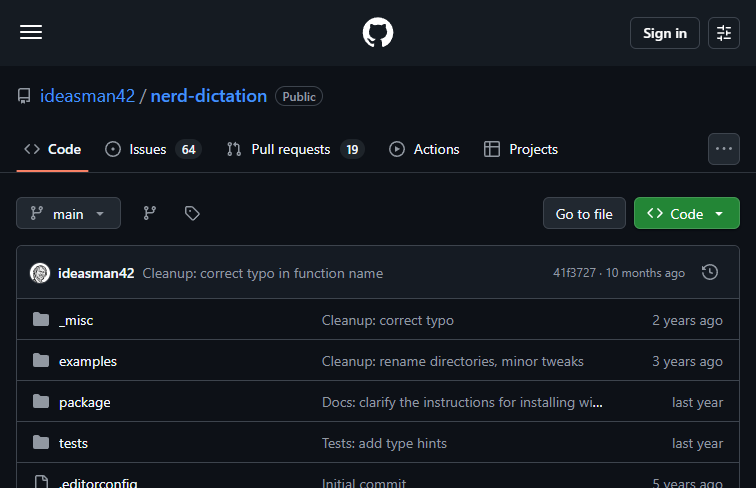
Task: Click 'last year' timestamp in tests row
Action: (698, 443)
